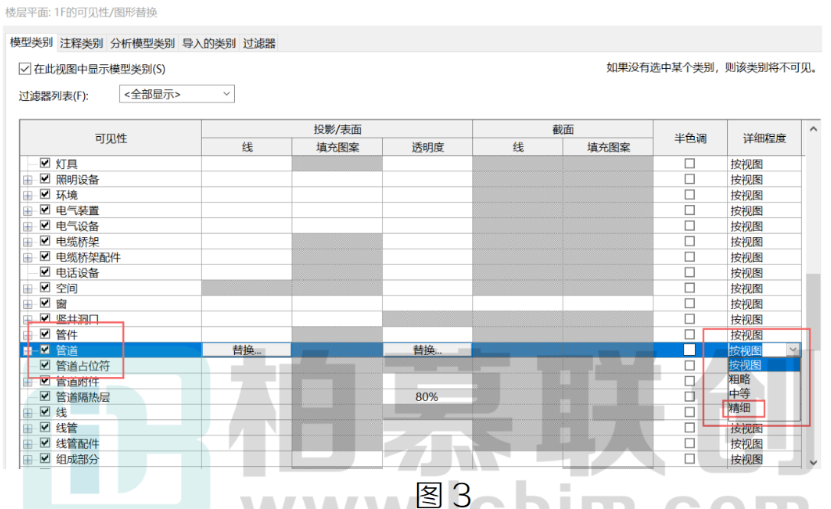This screenshot has width=831, height=509.
Task: Select the 电话设备 row label
Action: click(x=77, y=273)
